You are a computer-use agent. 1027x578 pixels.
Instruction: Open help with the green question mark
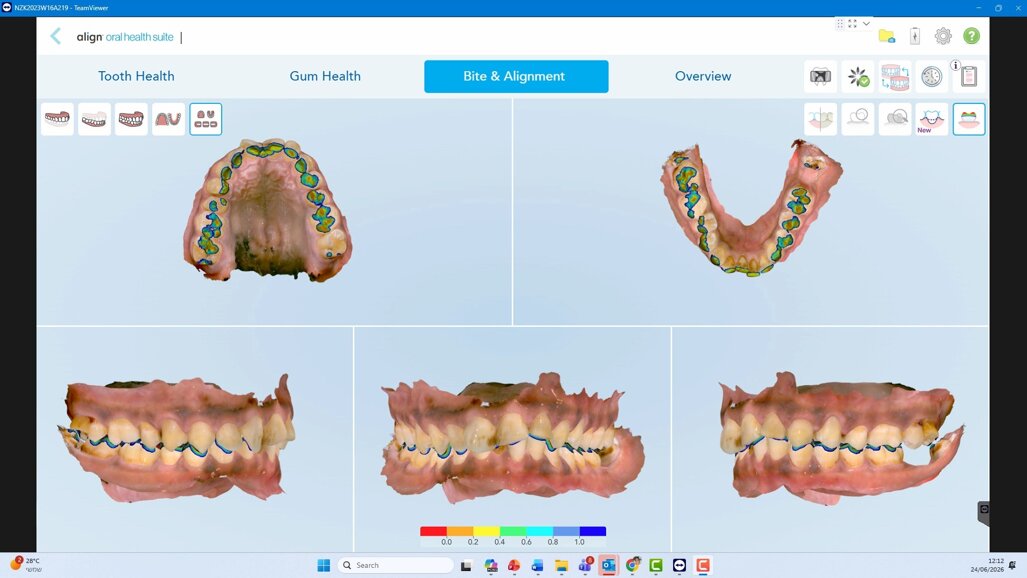pyautogui.click(x=971, y=36)
